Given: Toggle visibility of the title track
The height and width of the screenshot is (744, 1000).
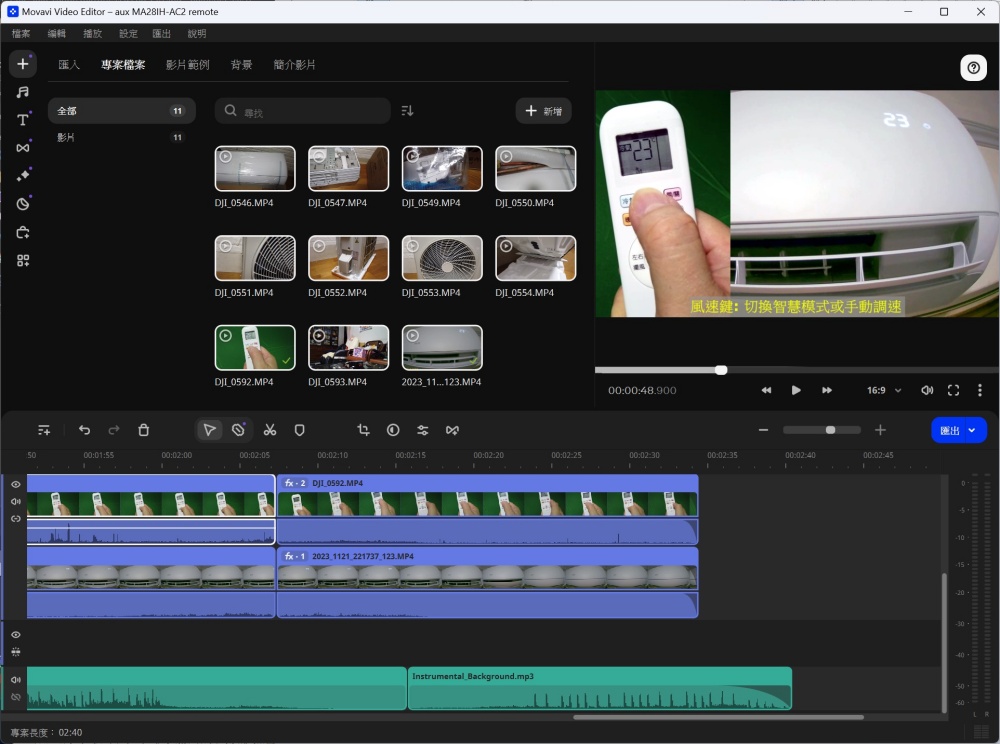Looking at the screenshot, I should [16, 635].
